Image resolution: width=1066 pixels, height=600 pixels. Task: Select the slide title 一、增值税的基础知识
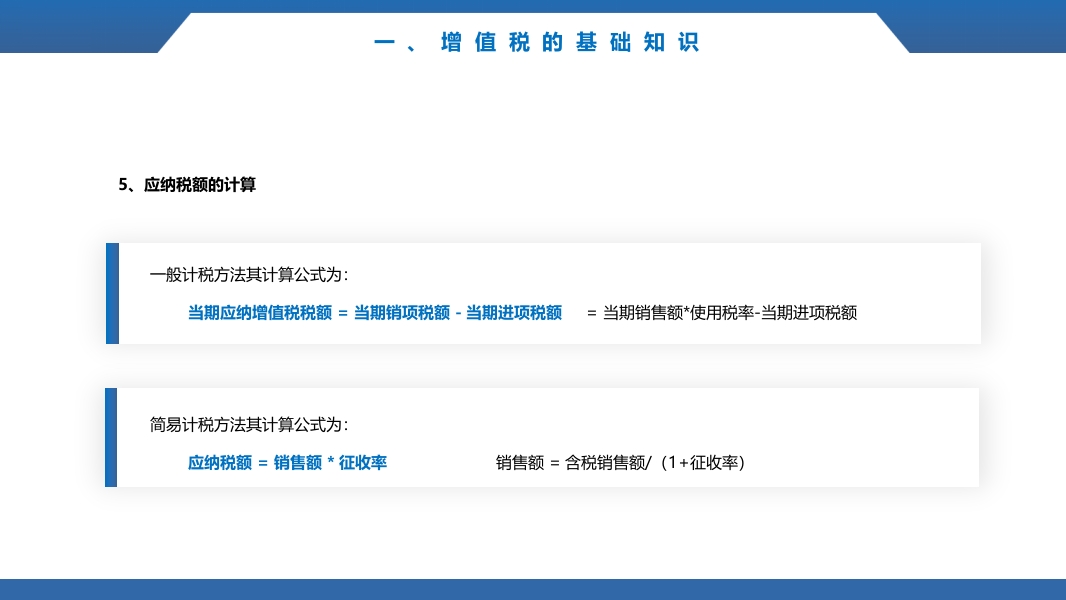(x=538, y=42)
